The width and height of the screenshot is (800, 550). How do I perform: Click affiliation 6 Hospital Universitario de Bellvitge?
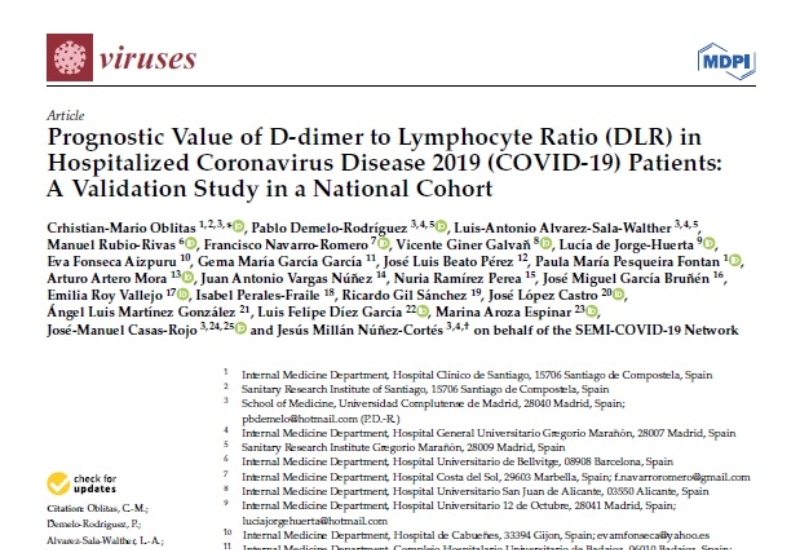457,462
